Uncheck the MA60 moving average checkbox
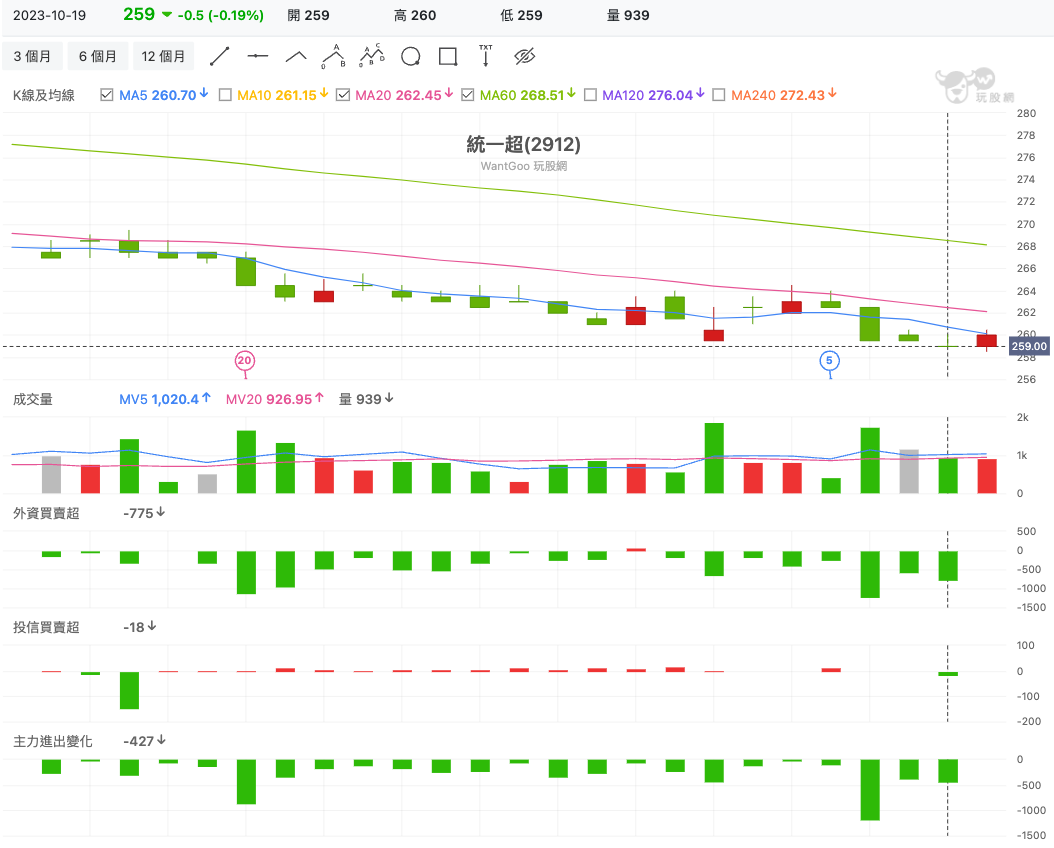Image resolution: width=1054 pixels, height=848 pixels. click(468, 95)
